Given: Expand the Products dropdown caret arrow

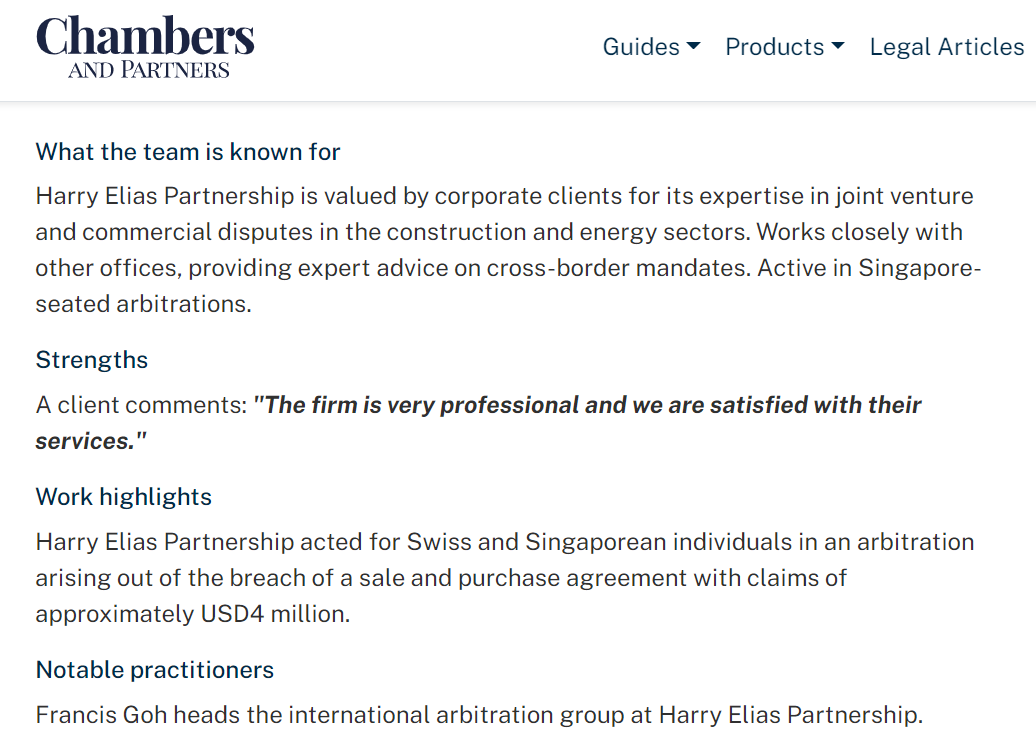Looking at the screenshot, I should coord(838,47).
